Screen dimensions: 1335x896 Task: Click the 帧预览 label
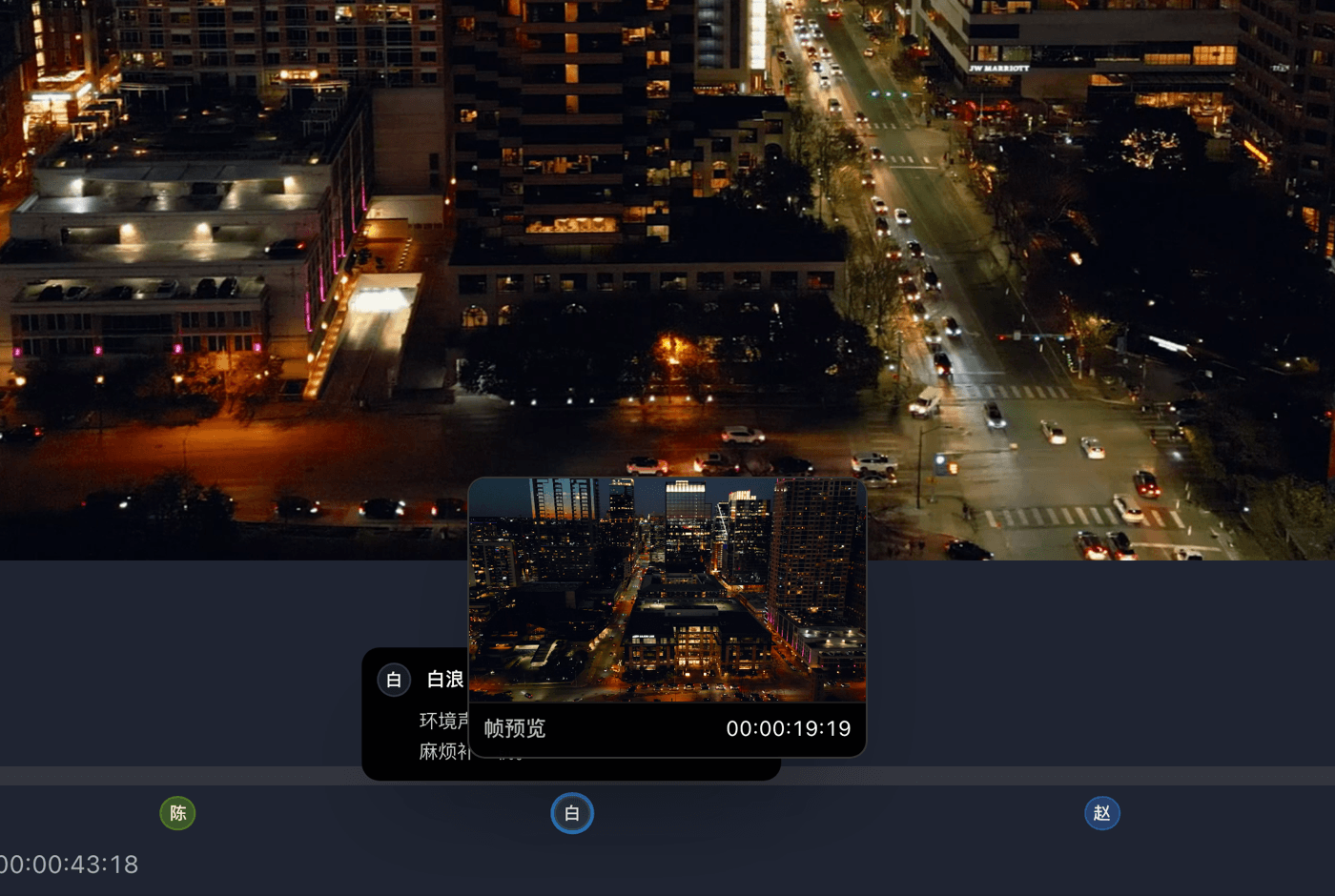pyautogui.click(x=515, y=729)
